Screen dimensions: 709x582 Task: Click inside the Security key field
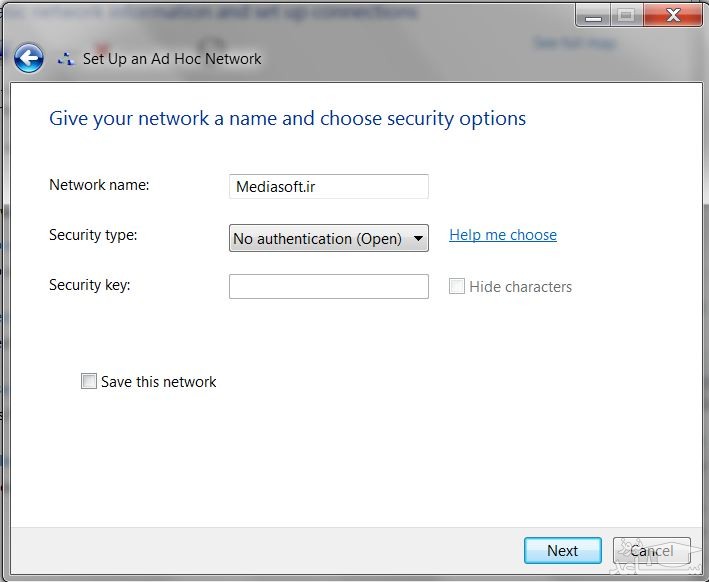(328, 286)
